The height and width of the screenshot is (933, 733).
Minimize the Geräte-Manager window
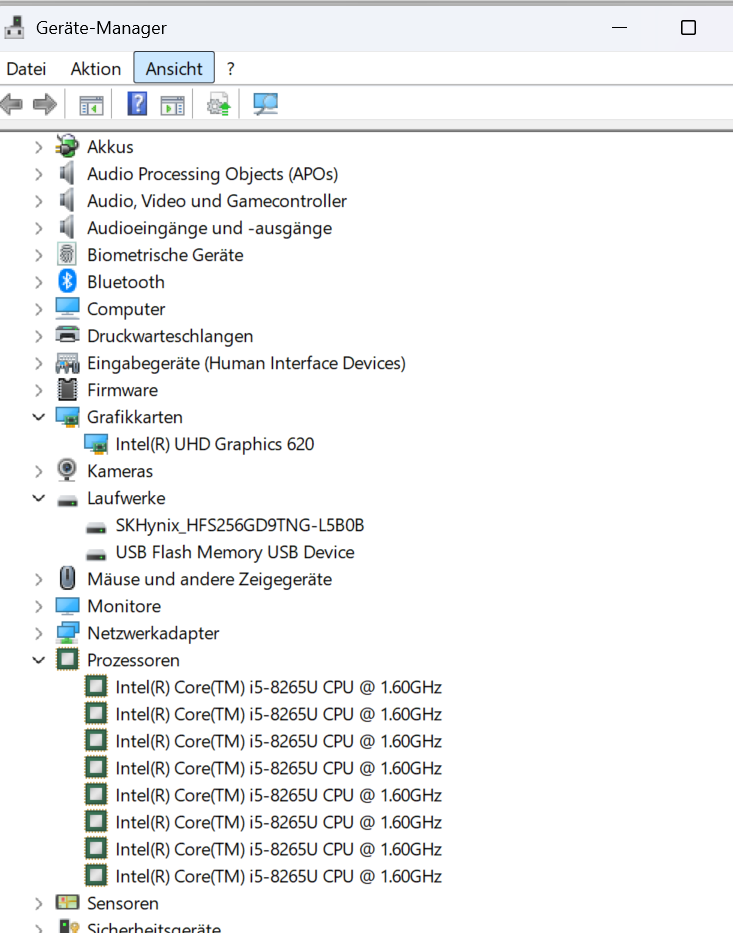tap(619, 27)
